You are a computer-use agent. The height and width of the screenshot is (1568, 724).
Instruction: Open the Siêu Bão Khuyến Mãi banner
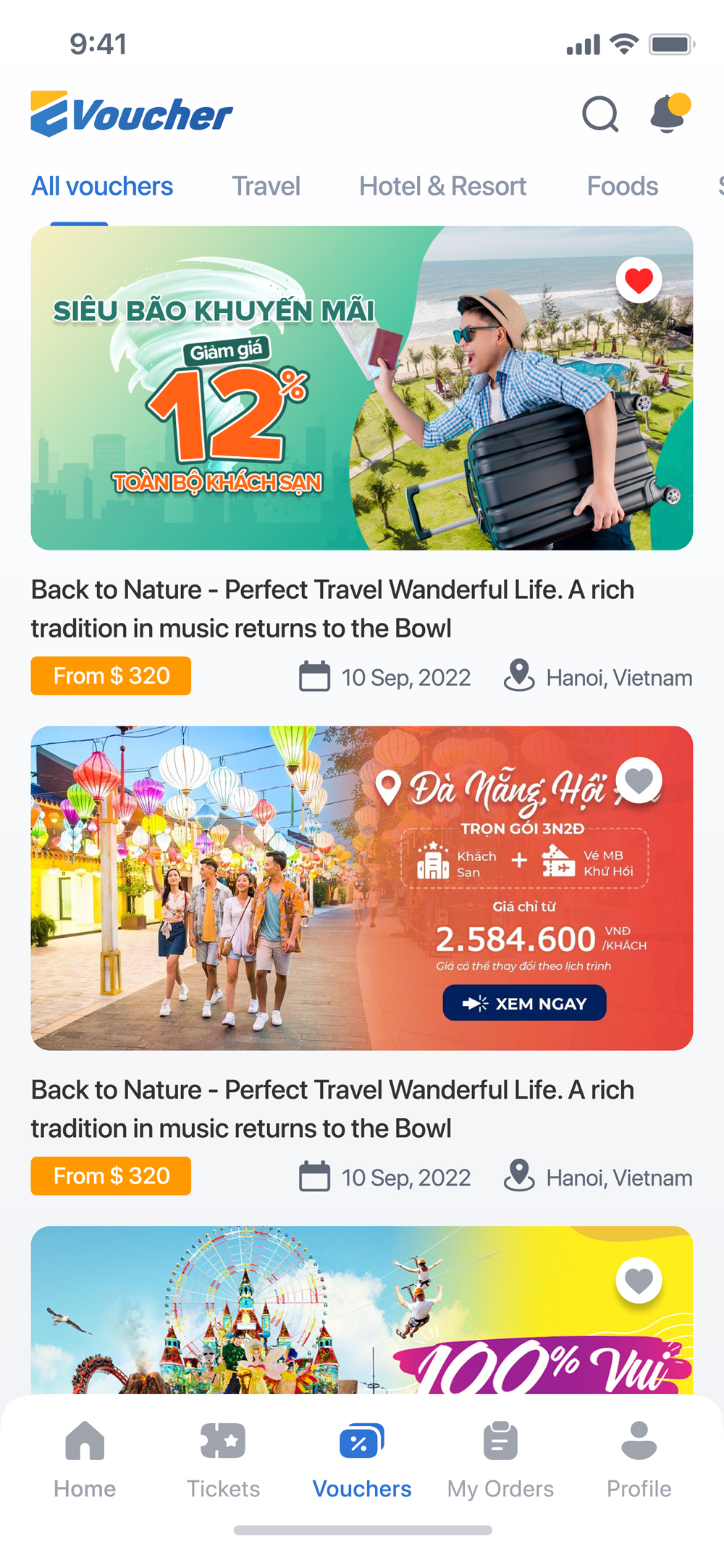coord(362,388)
